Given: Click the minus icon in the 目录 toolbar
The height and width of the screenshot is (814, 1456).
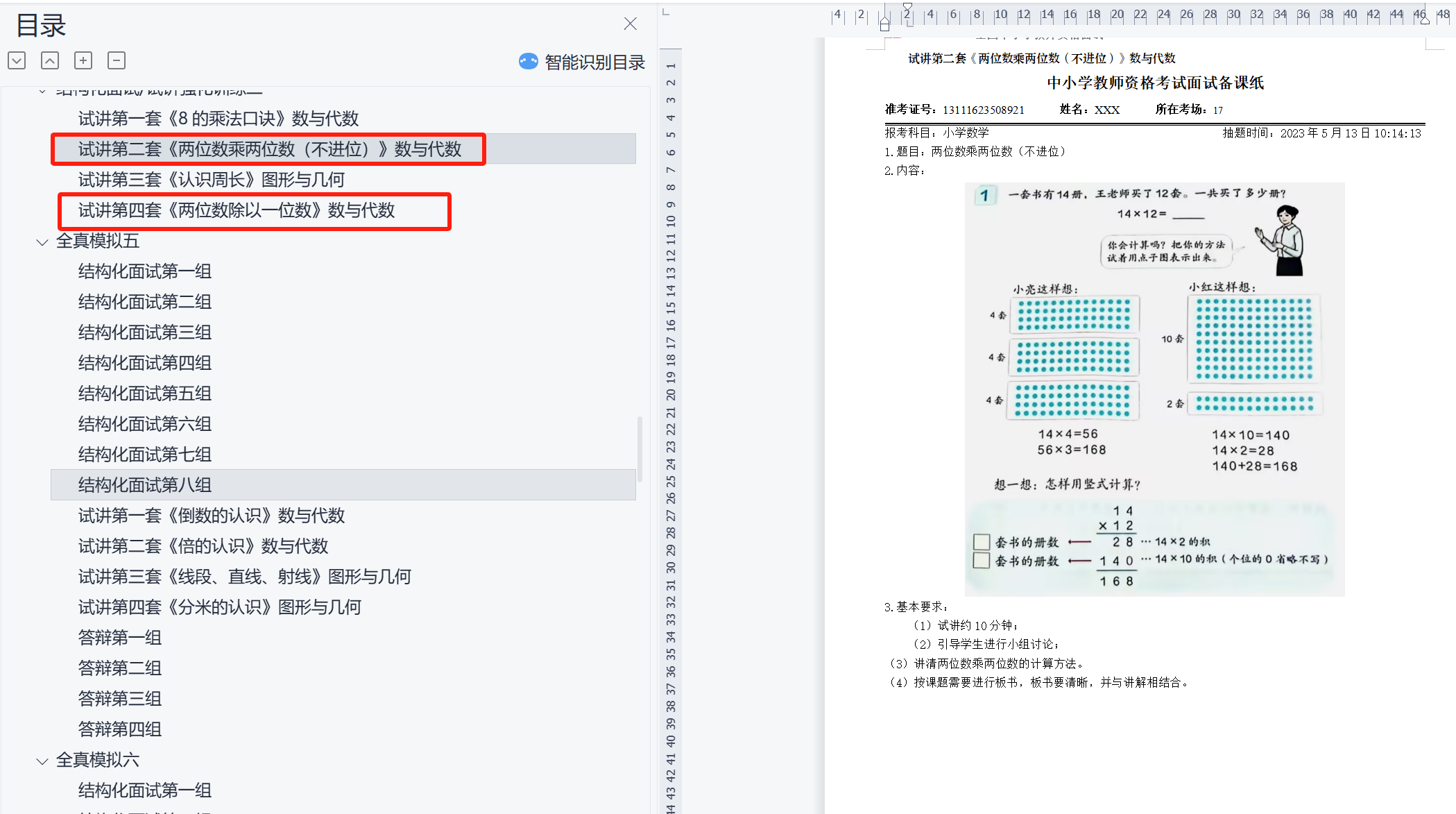Looking at the screenshot, I should [x=117, y=61].
